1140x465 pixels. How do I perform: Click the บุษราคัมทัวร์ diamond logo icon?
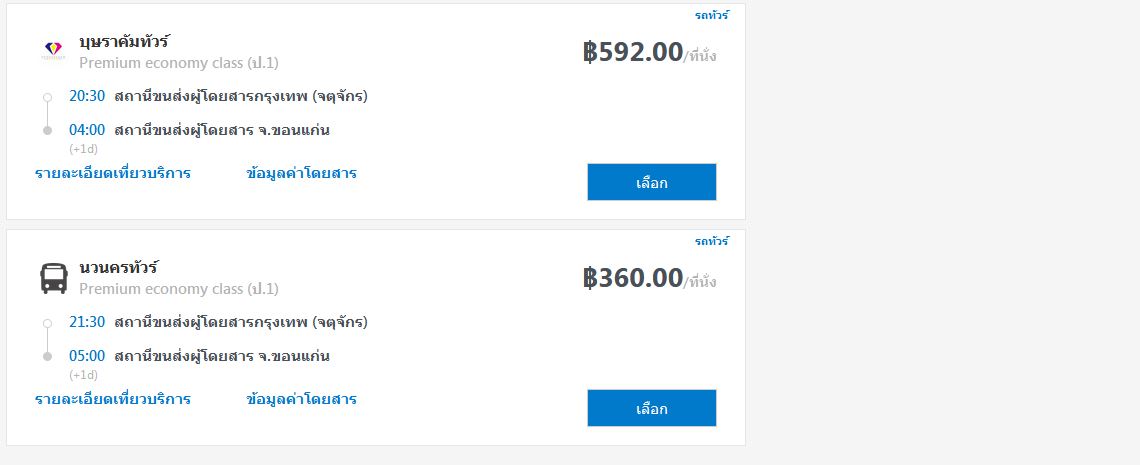click(x=53, y=51)
